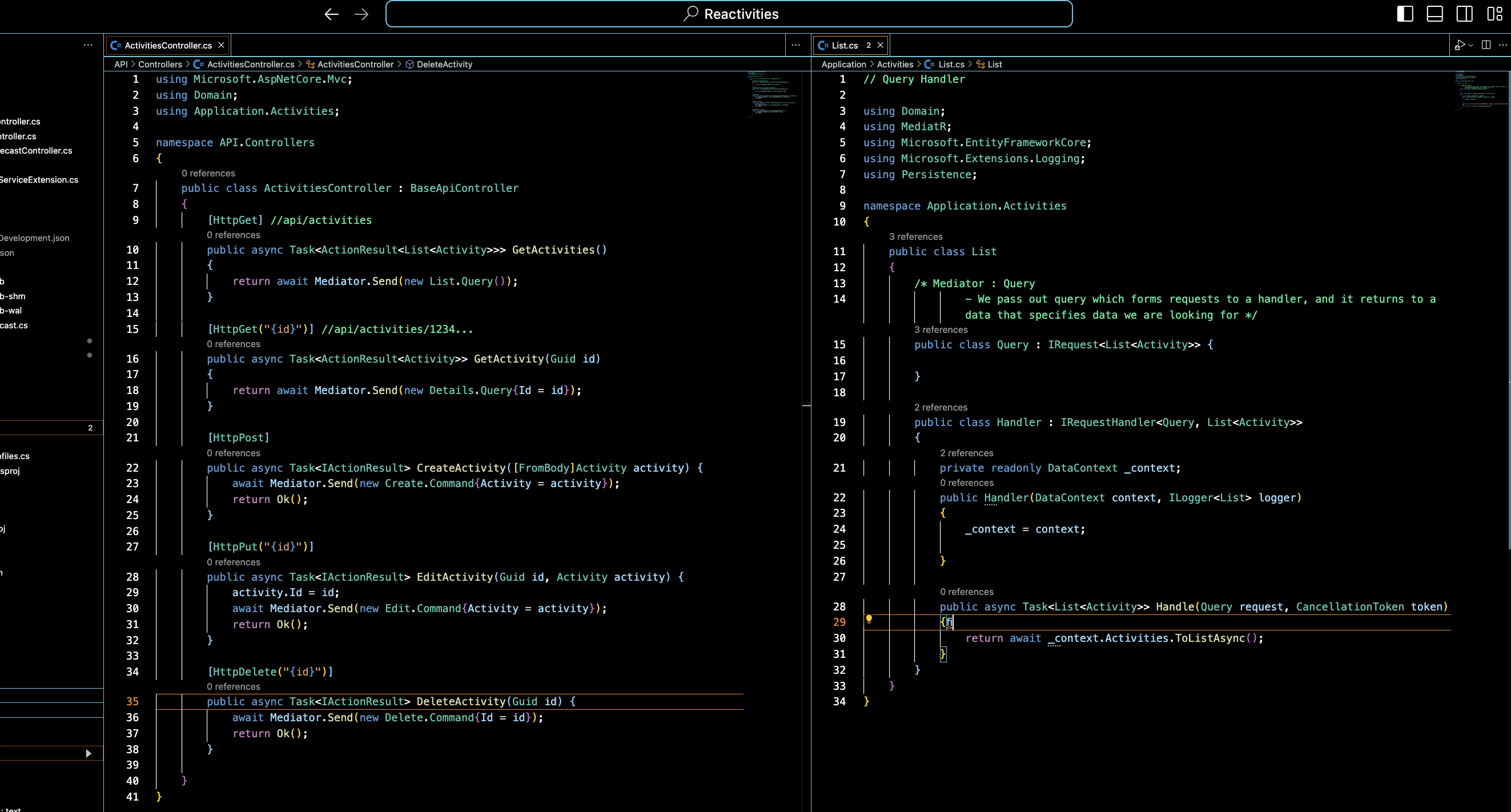Toggle the bottom panel layout icon
1511x812 pixels.
click(1434, 14)
